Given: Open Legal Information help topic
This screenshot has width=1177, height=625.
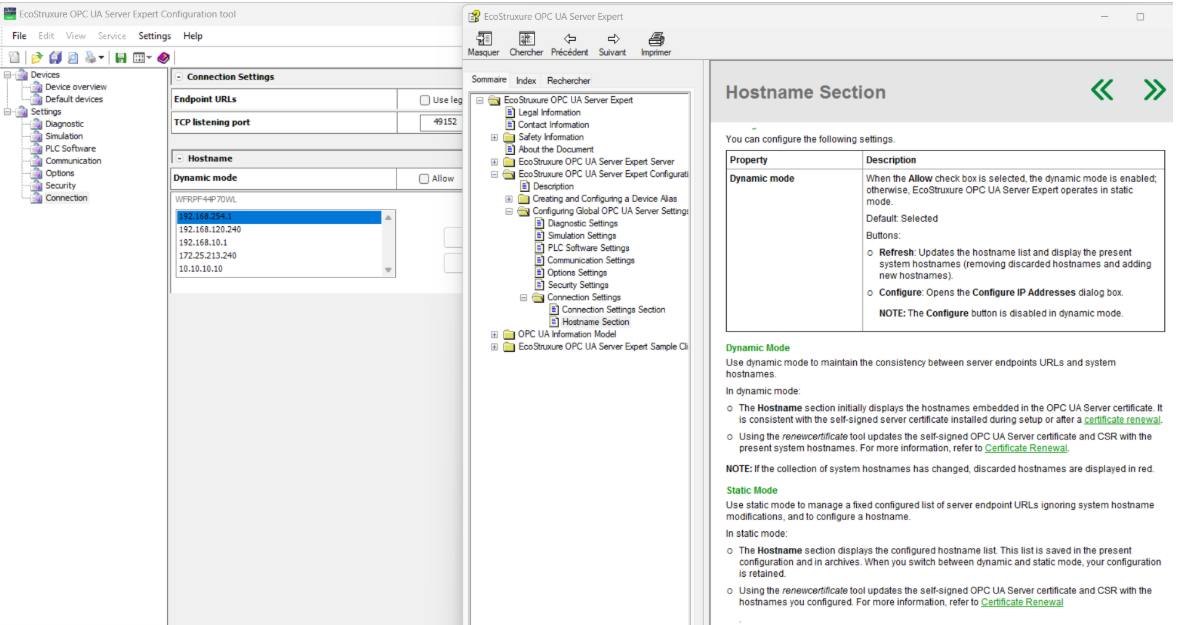Looking at the screenshot, I should pos(549,113).
